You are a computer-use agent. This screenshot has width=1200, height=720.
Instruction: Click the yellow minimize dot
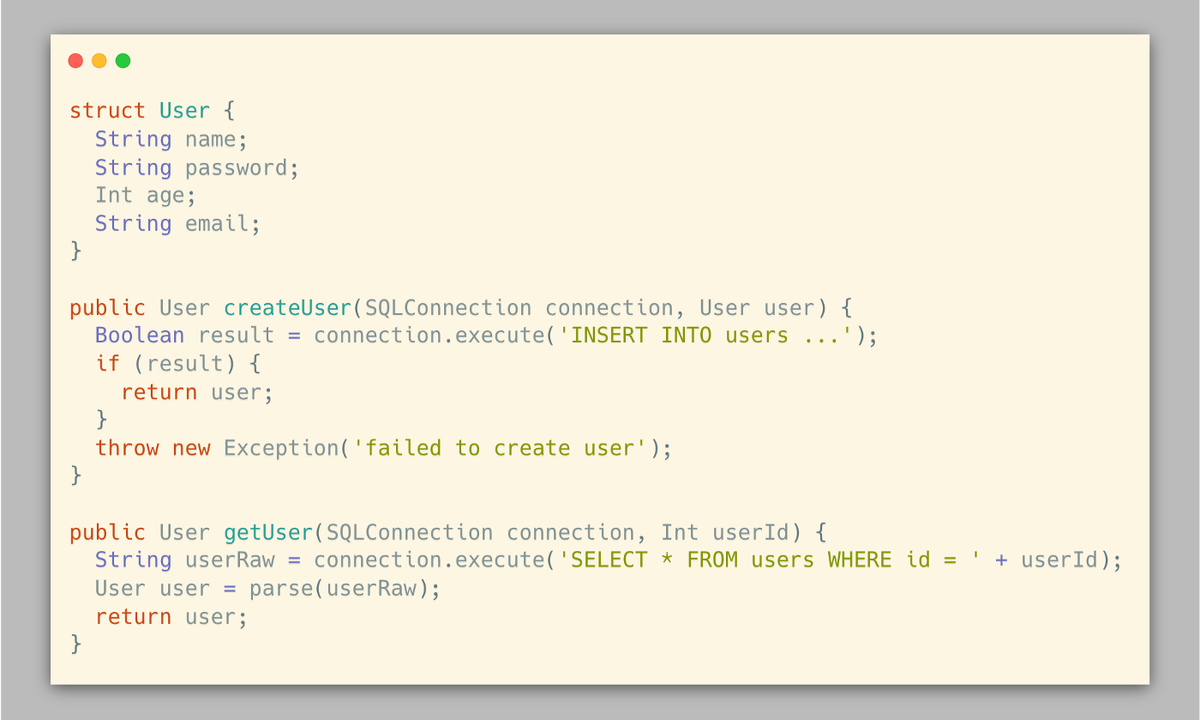tap(99, 61)
